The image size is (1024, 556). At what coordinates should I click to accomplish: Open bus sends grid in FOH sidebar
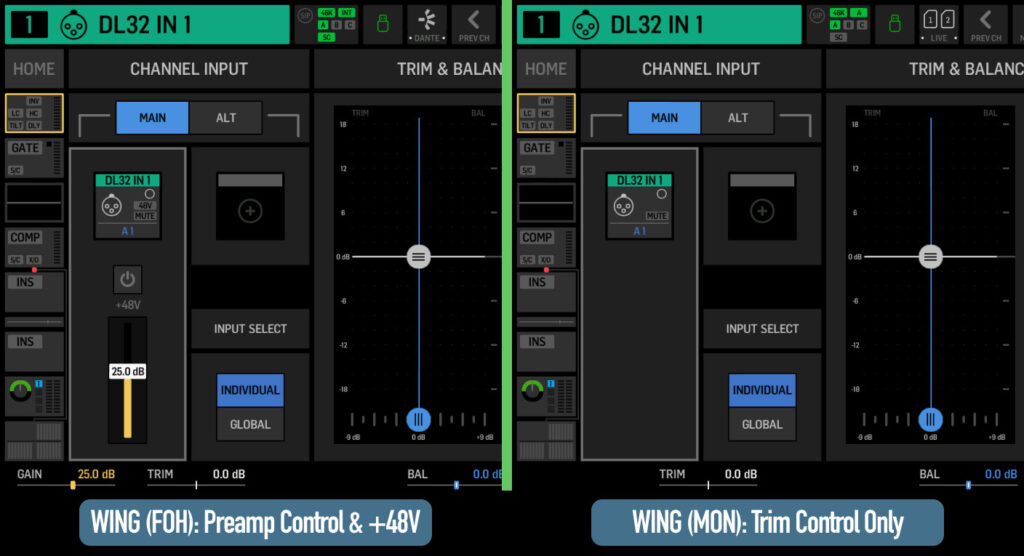pyautogui.click(x=34, y=441)
